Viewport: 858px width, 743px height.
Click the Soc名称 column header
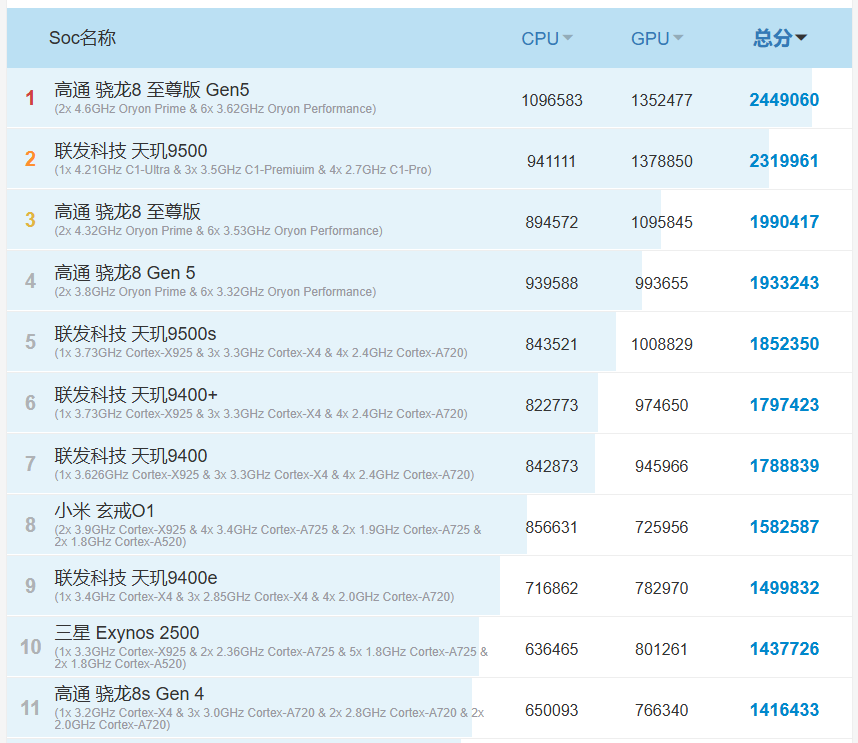click(x=83, y=38)
